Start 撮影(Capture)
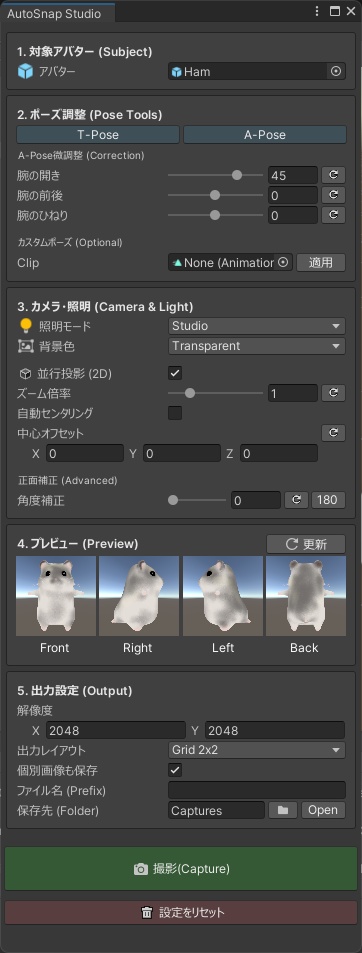 point(181,869)
